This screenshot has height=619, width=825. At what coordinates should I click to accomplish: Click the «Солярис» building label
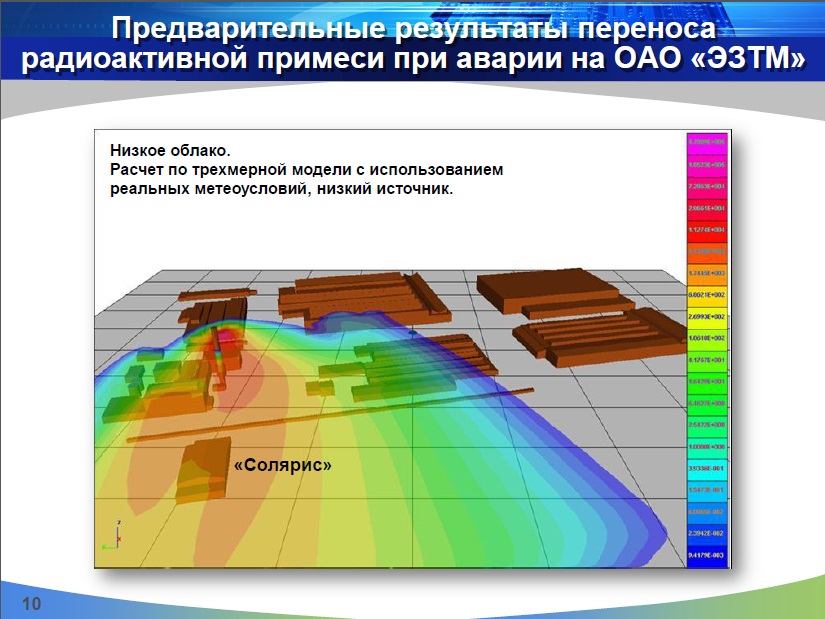283,465
